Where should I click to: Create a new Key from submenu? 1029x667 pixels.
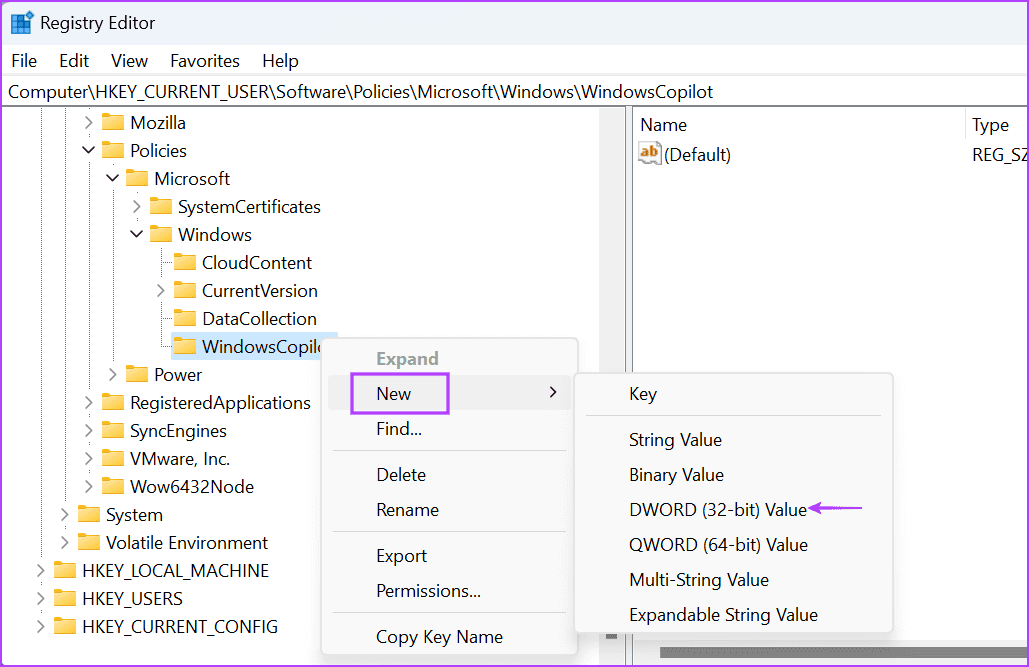pyautogui.click(x=733, y=394)
